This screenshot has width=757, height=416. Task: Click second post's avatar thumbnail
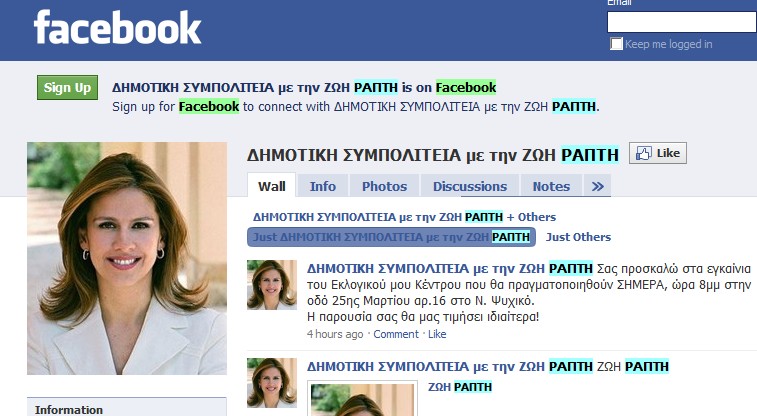point(272,381)
